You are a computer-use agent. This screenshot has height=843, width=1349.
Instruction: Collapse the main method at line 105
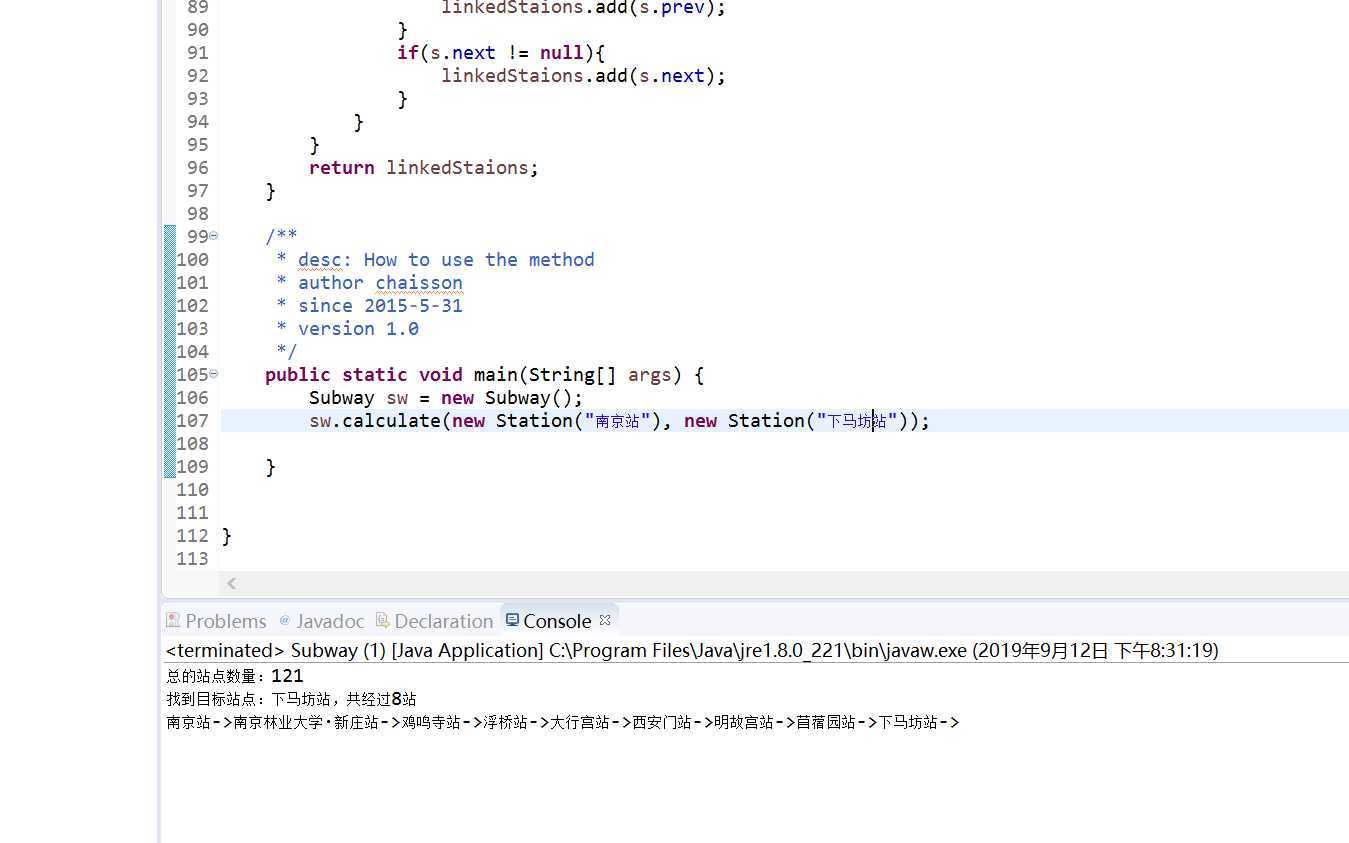[214, 374]
